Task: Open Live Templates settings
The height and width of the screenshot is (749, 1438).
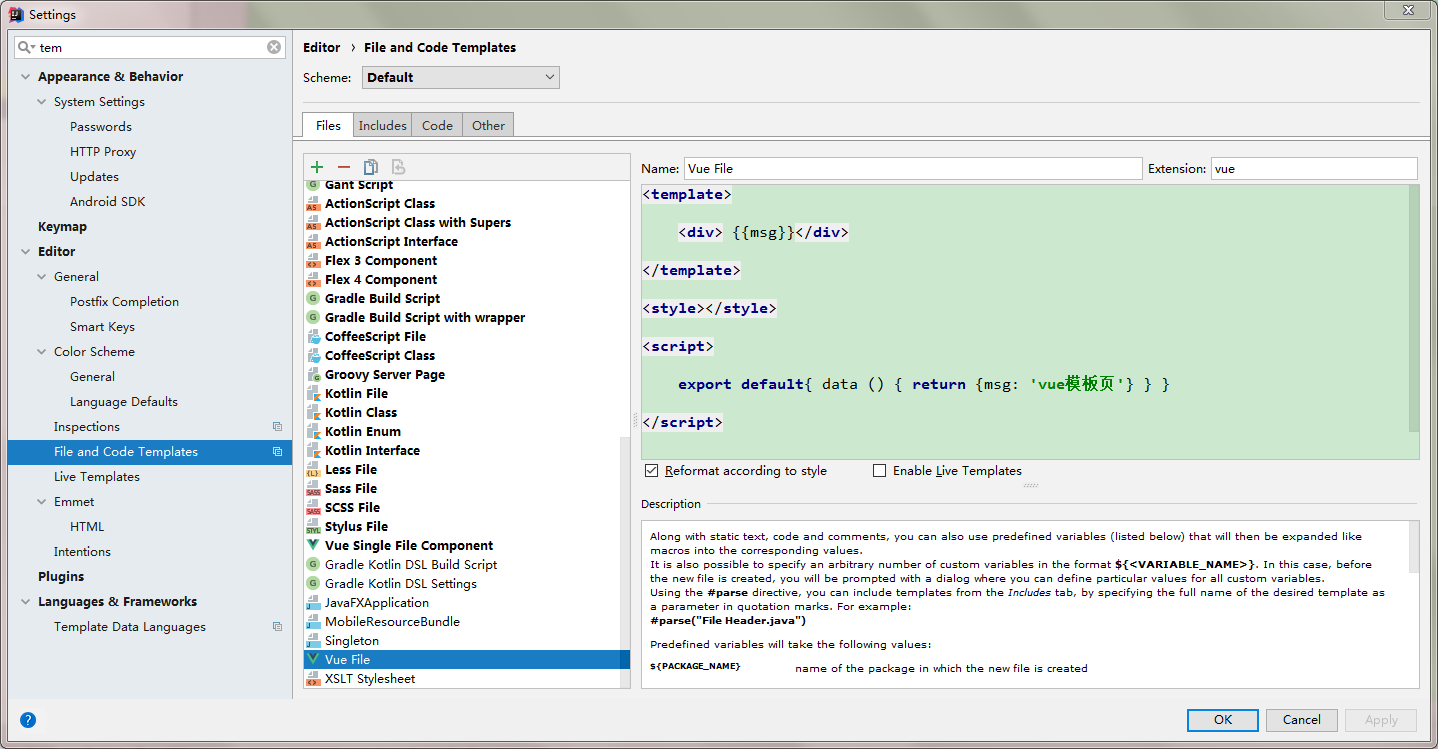Action: pyautogui.click(x=97, y=477)
